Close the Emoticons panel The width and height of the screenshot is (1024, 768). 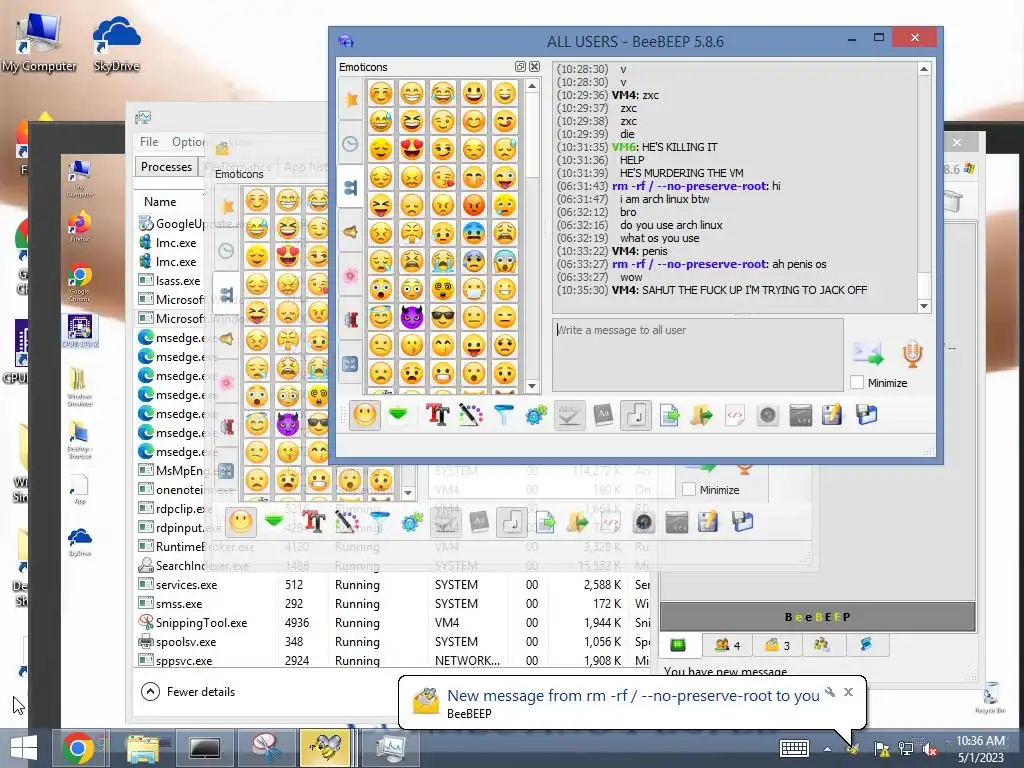[x=534, y=67]
